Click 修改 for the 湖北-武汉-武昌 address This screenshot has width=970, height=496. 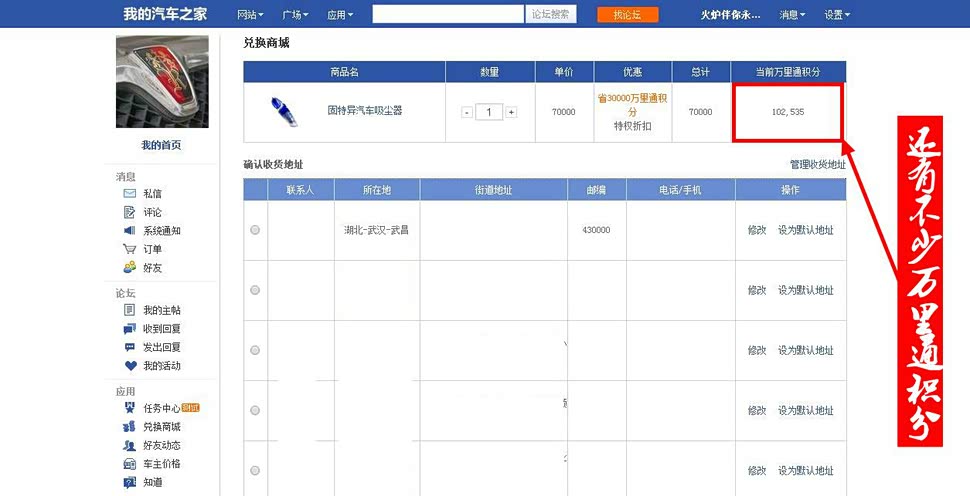click(x=757, y=230)
